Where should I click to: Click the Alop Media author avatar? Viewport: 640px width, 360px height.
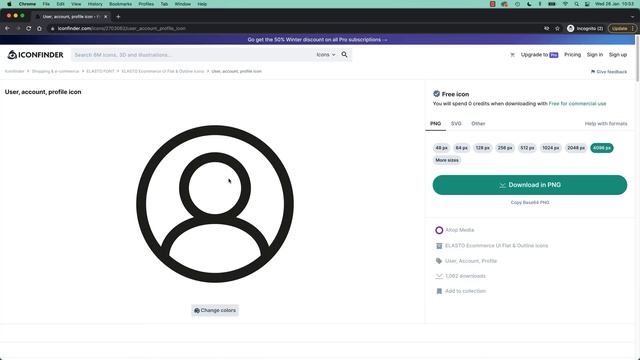(439, 230)
